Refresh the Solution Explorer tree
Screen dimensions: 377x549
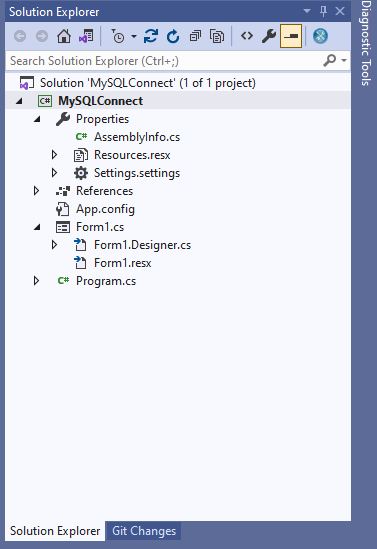[173, 36]
